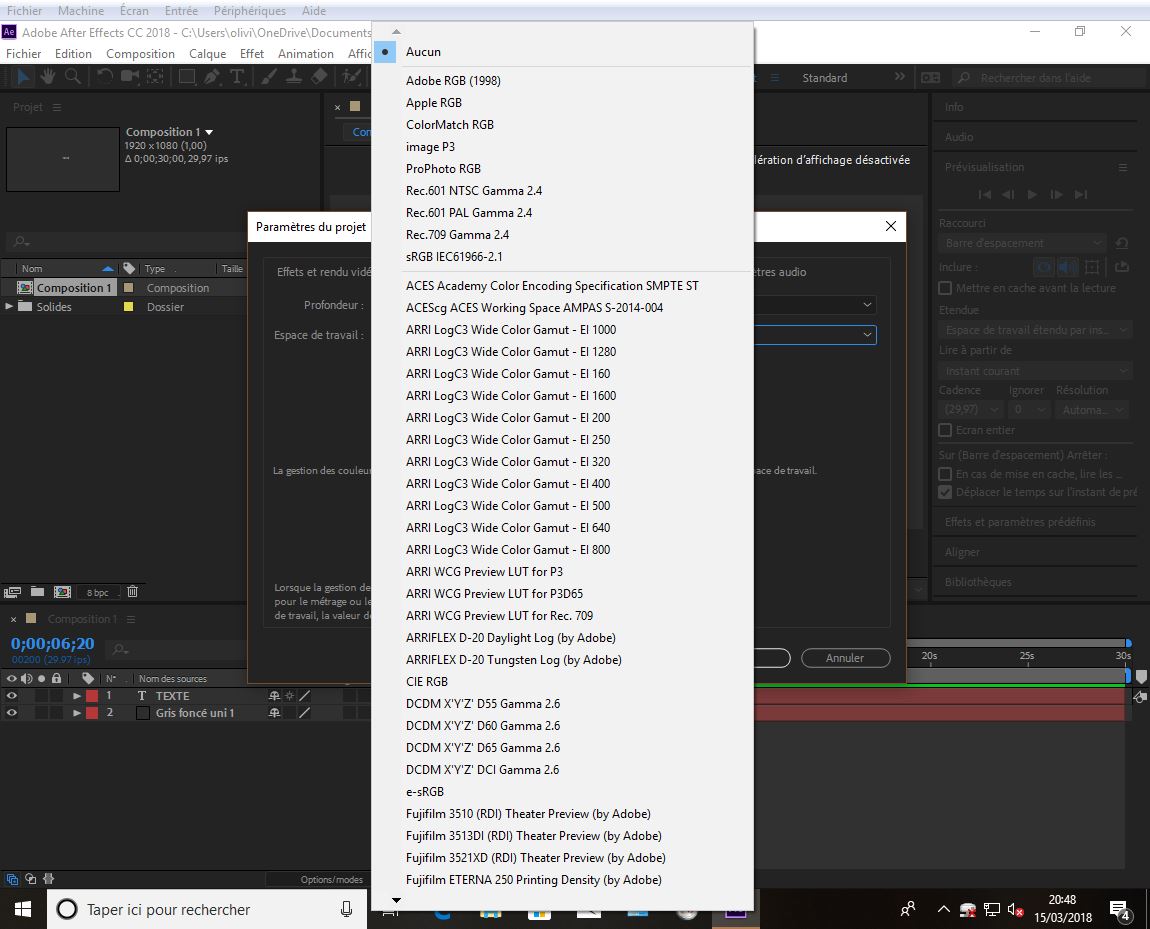Toggle collapse transformations on TEXTE layer

[x=290, y=696]
